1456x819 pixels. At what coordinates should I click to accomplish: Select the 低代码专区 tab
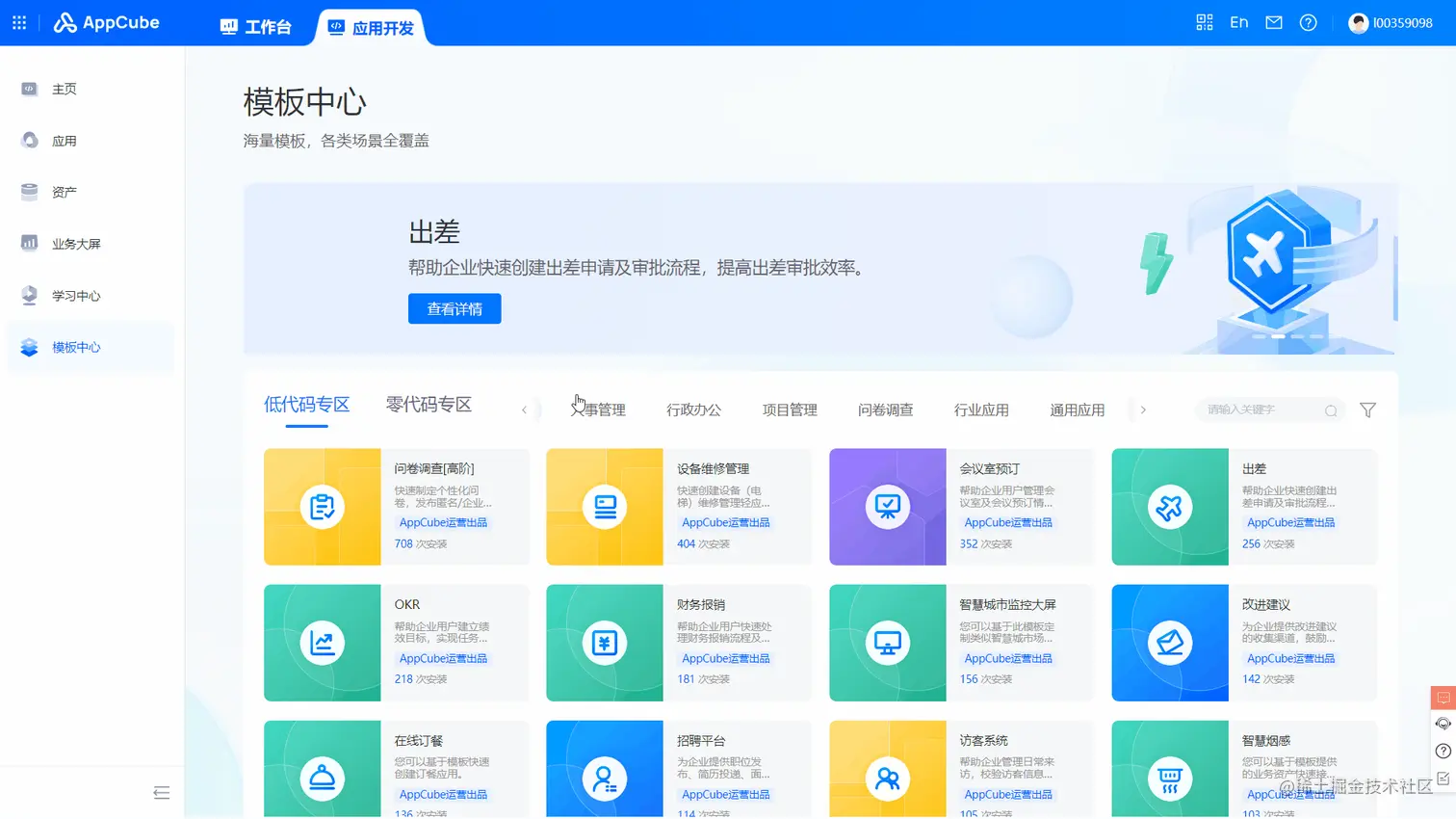click(307, 405)
